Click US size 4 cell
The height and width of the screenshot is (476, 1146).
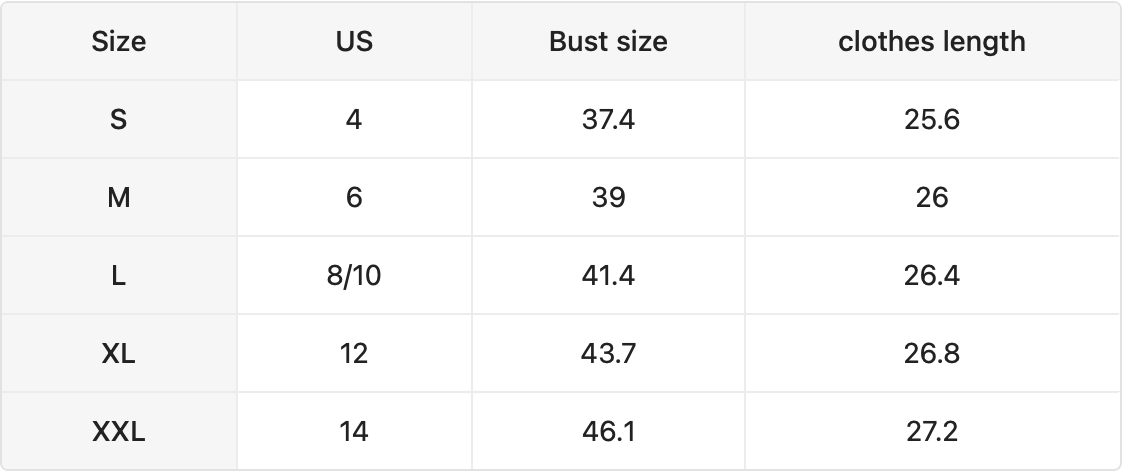point(354,119)
